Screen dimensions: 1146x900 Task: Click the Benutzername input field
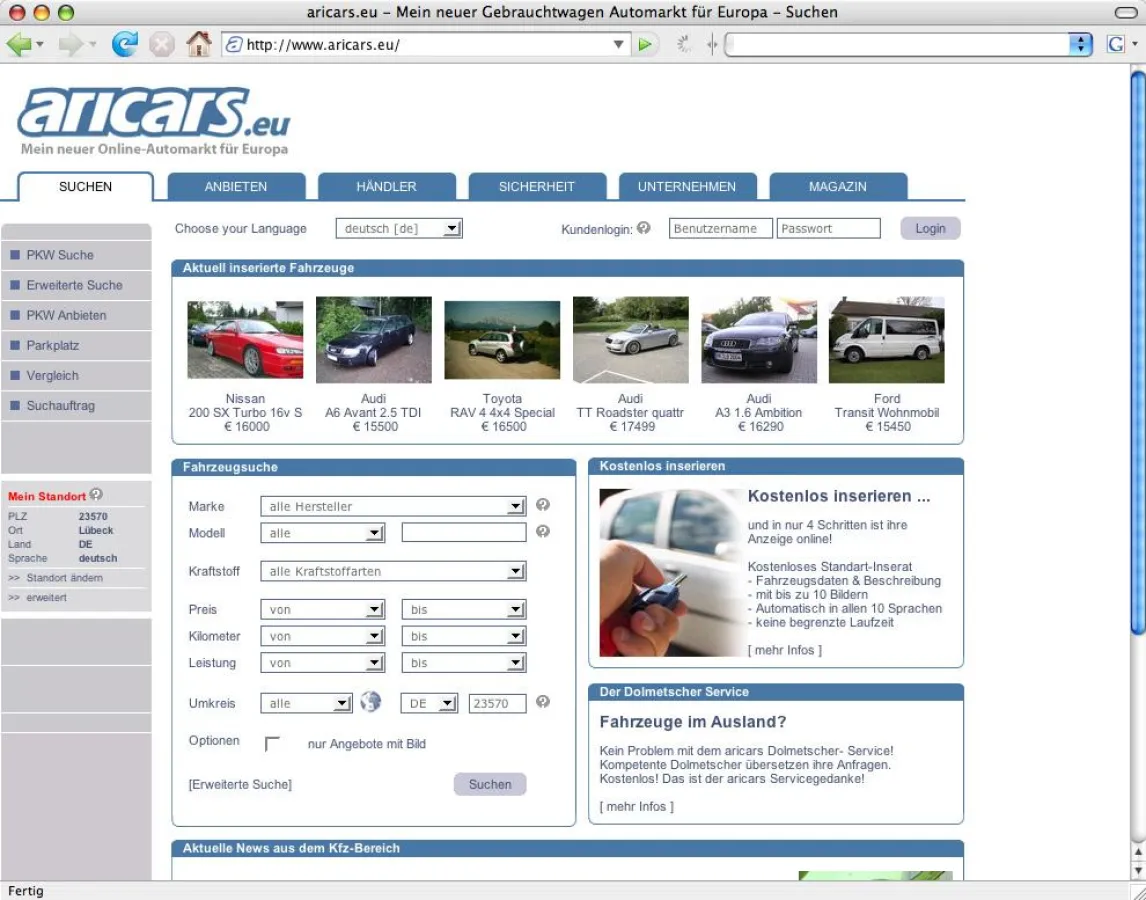click(x=720, y=228)
